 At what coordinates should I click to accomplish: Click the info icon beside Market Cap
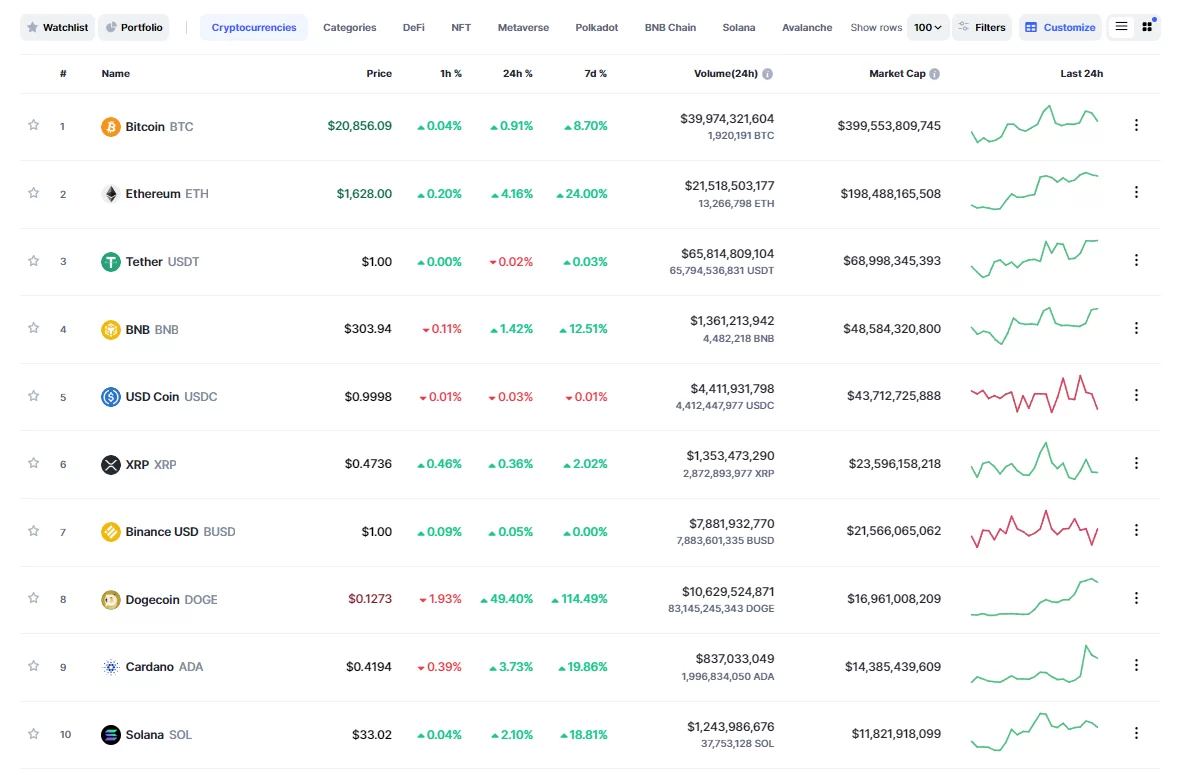pos(934,74)
